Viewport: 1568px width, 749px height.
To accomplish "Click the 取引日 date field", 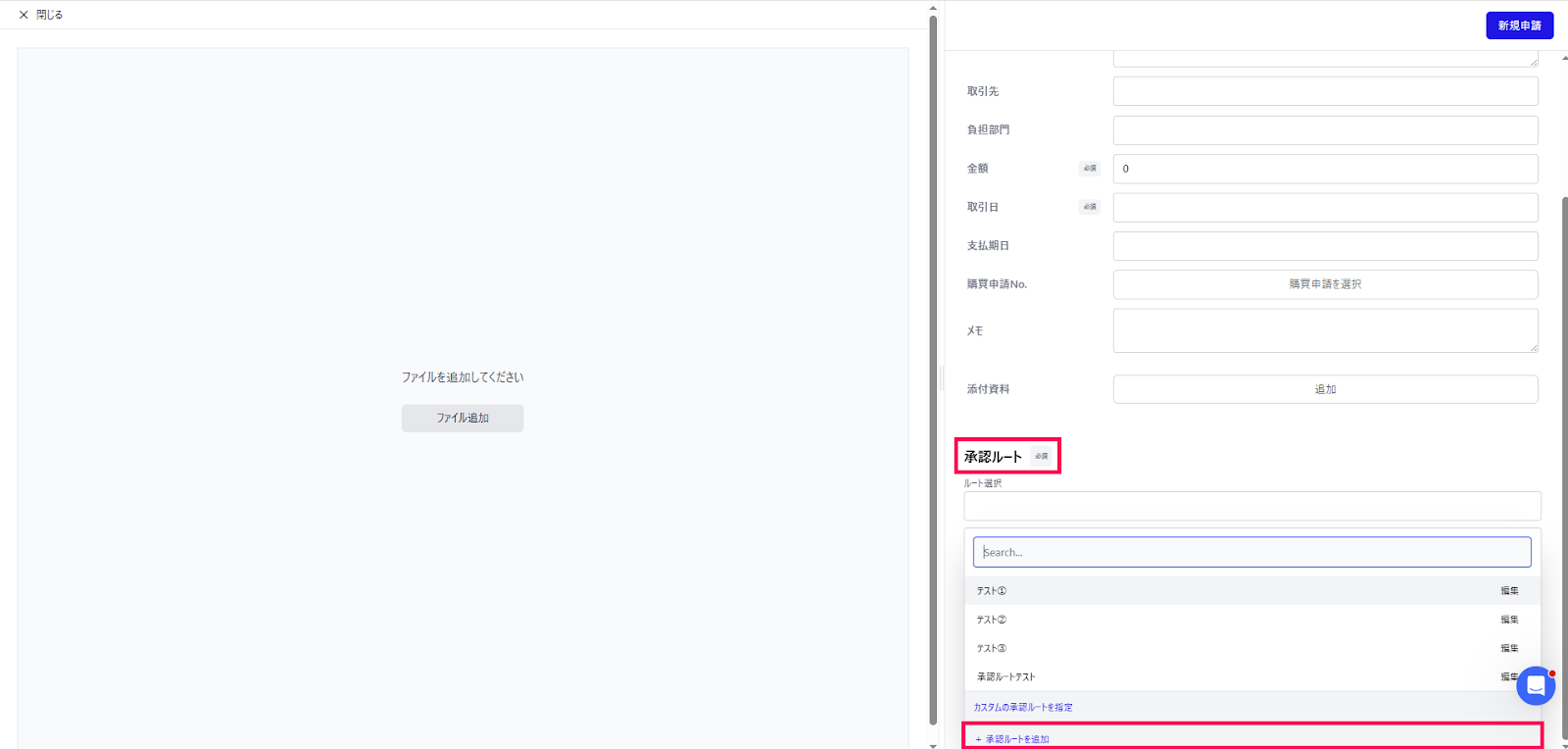I will pos(1325,207).
